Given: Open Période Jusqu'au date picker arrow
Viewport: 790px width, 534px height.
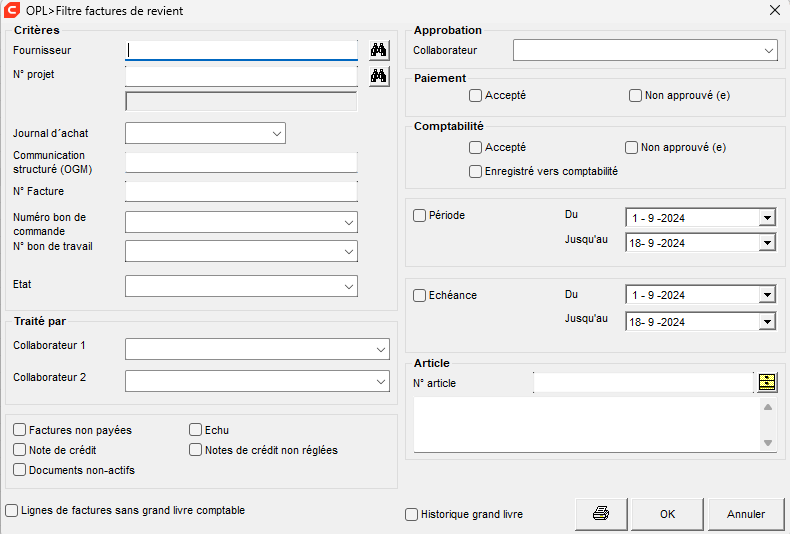Looking at the screenshot, I should pyautogui.click(x=767, y=243).
